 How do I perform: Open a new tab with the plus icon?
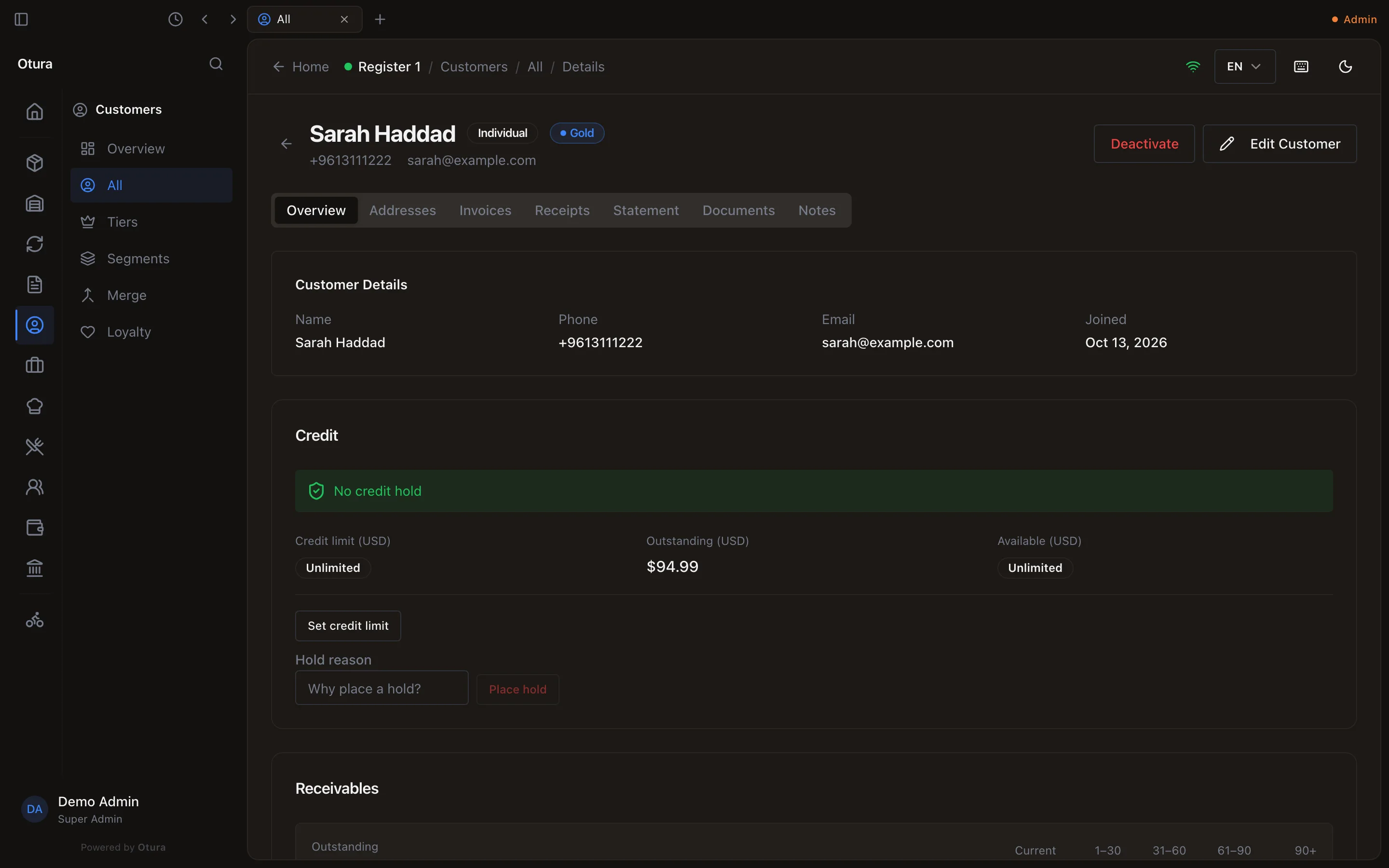(x=380, y=19)
